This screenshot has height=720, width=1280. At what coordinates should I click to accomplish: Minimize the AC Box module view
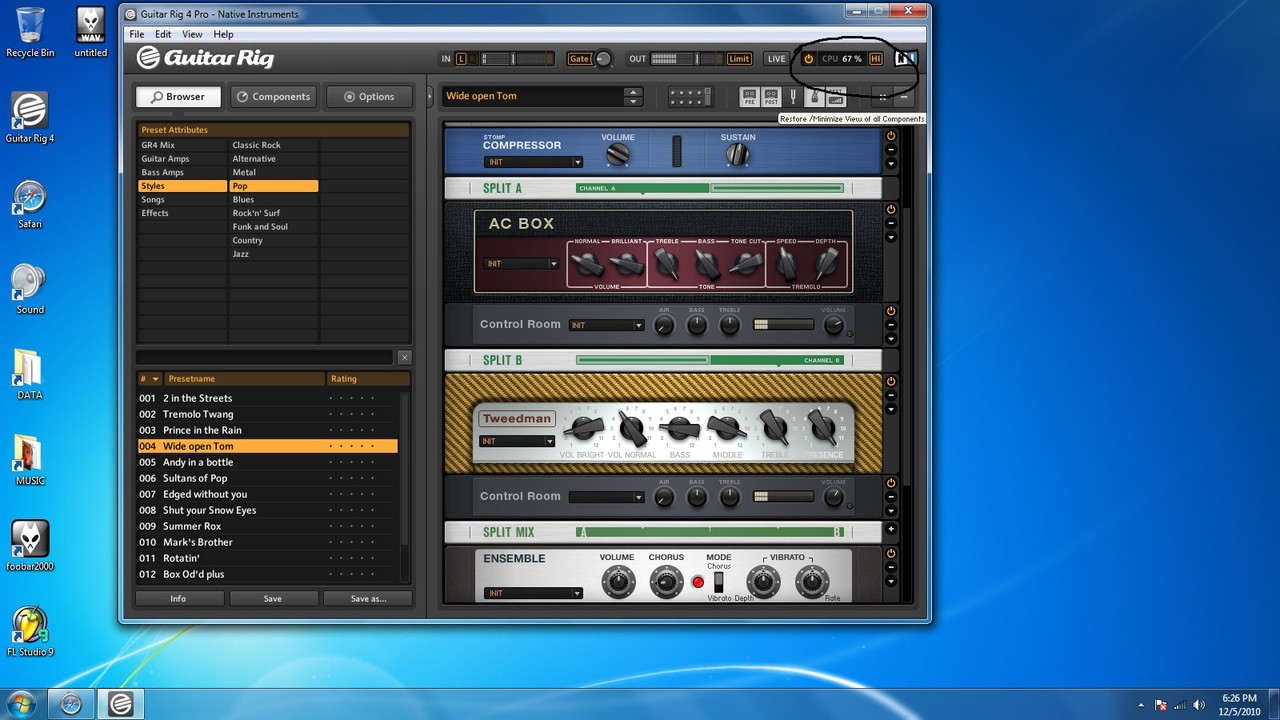891,224
